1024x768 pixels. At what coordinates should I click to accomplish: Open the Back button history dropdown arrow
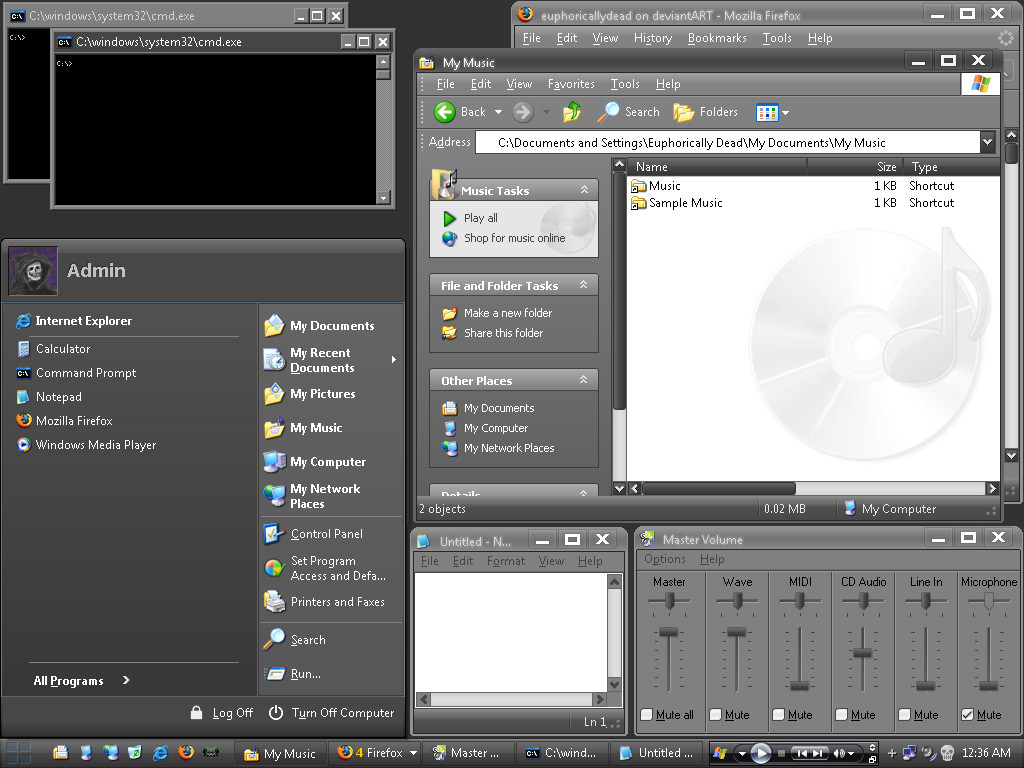[x=498, y=112]
